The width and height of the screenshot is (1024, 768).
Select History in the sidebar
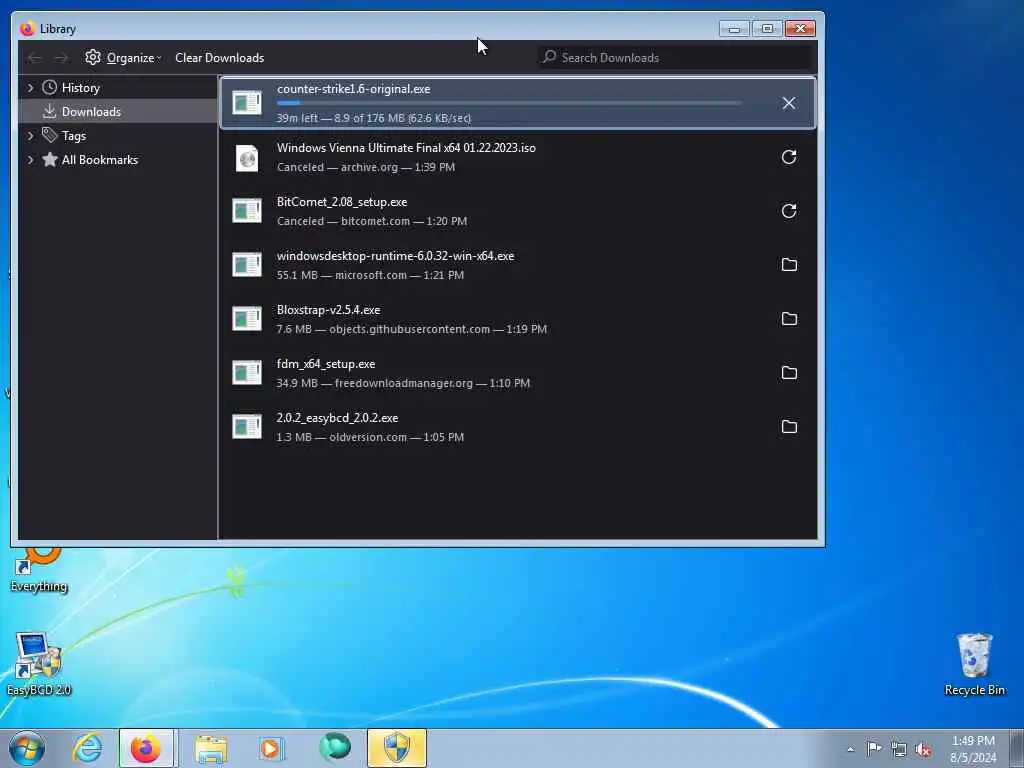(118, 88)
